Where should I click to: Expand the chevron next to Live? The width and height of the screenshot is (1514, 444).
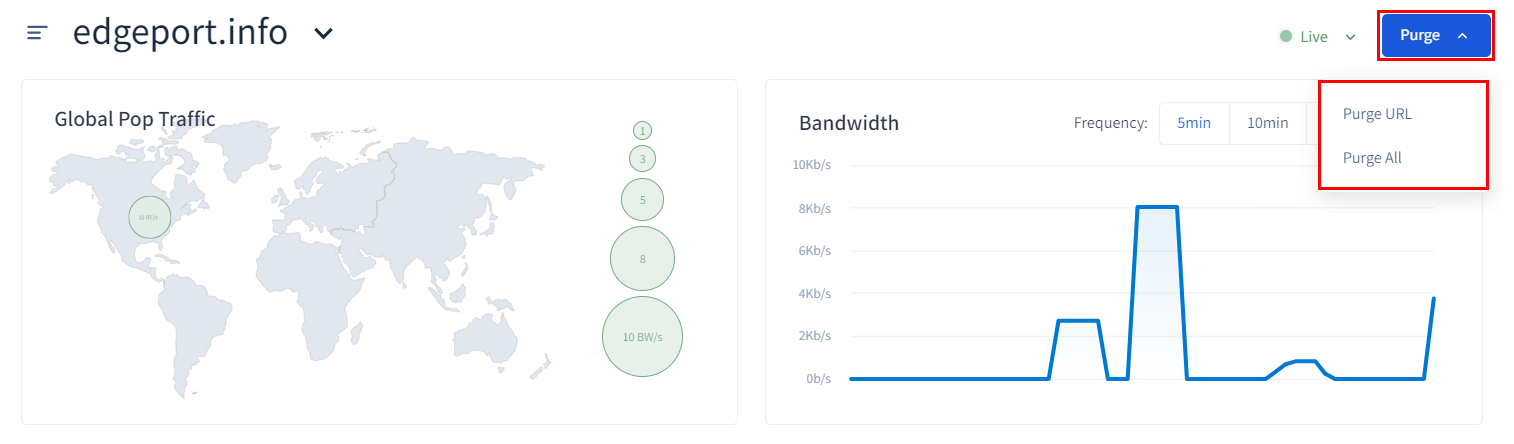(1350, 37)
